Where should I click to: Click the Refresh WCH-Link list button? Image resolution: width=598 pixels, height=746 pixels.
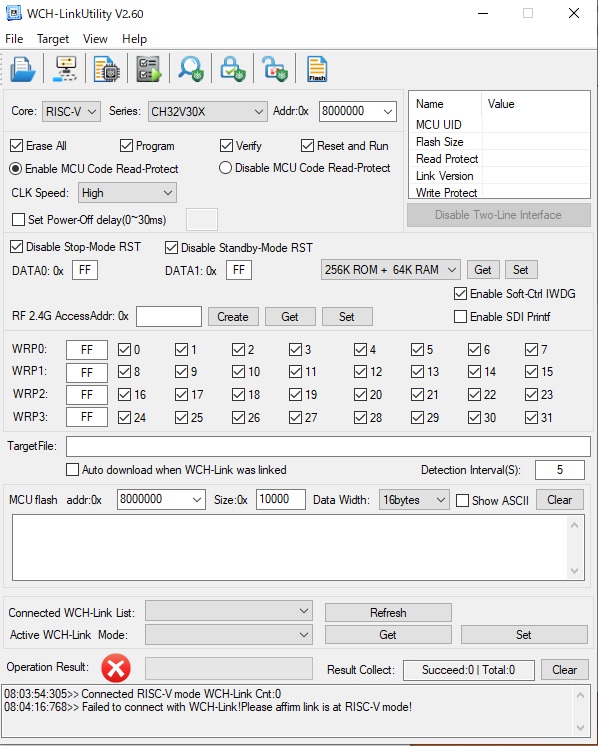(x=388, y=612)
